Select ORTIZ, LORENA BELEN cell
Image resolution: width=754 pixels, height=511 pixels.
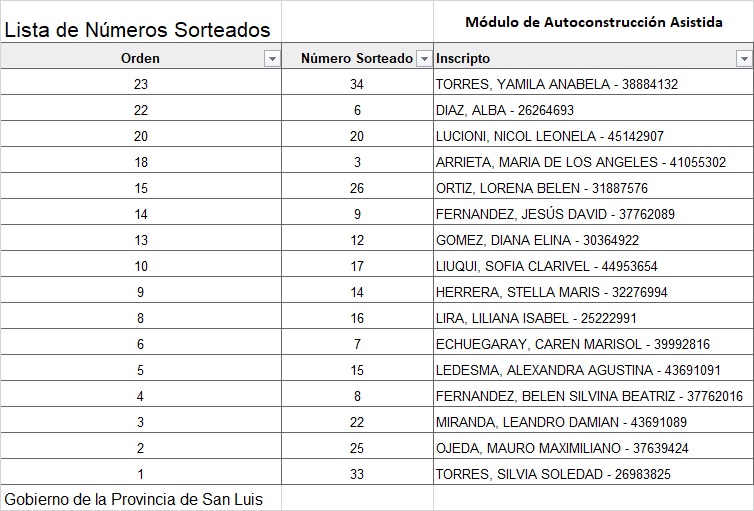(x=542, y=188)
